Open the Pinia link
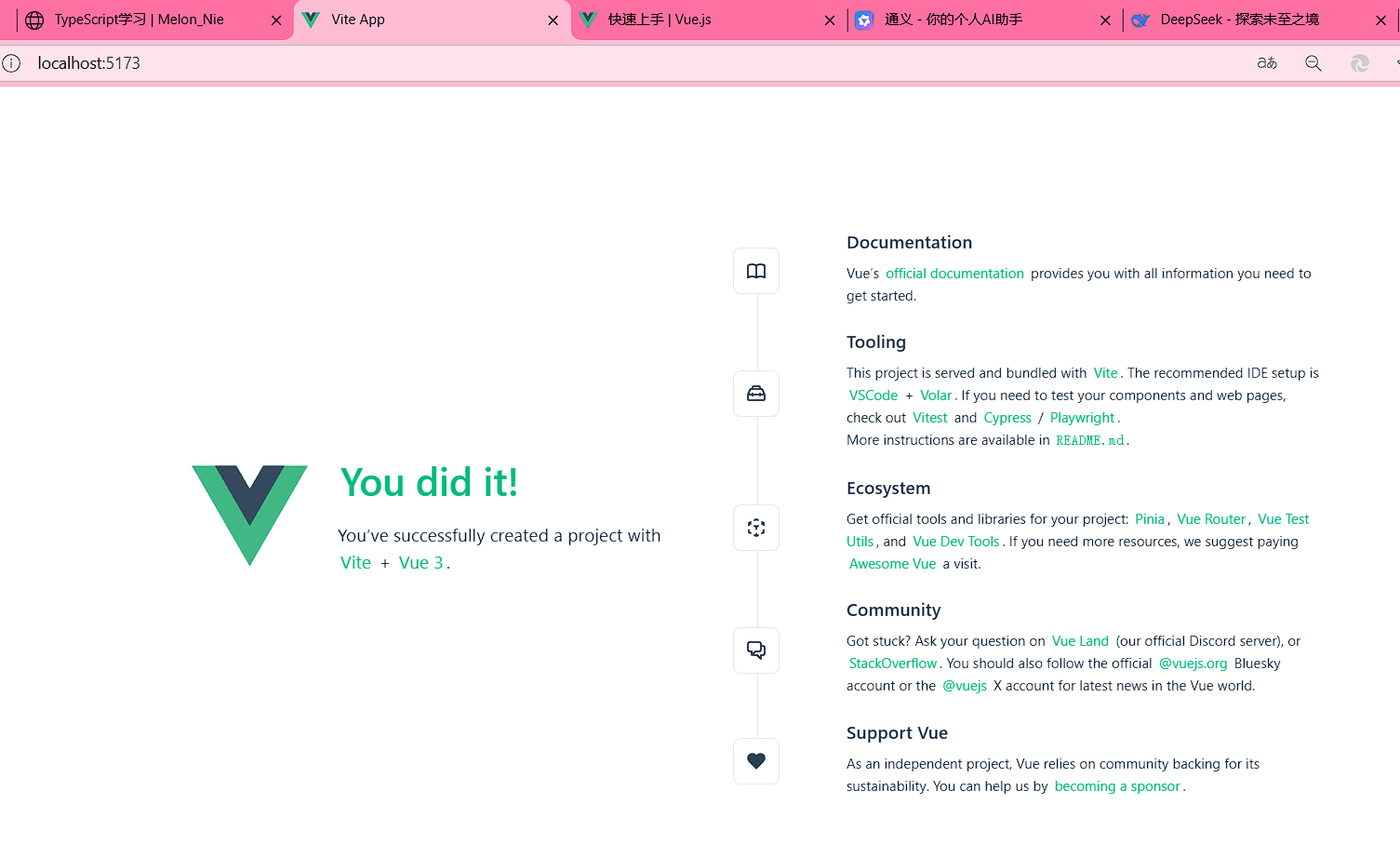 point(1150,519)
